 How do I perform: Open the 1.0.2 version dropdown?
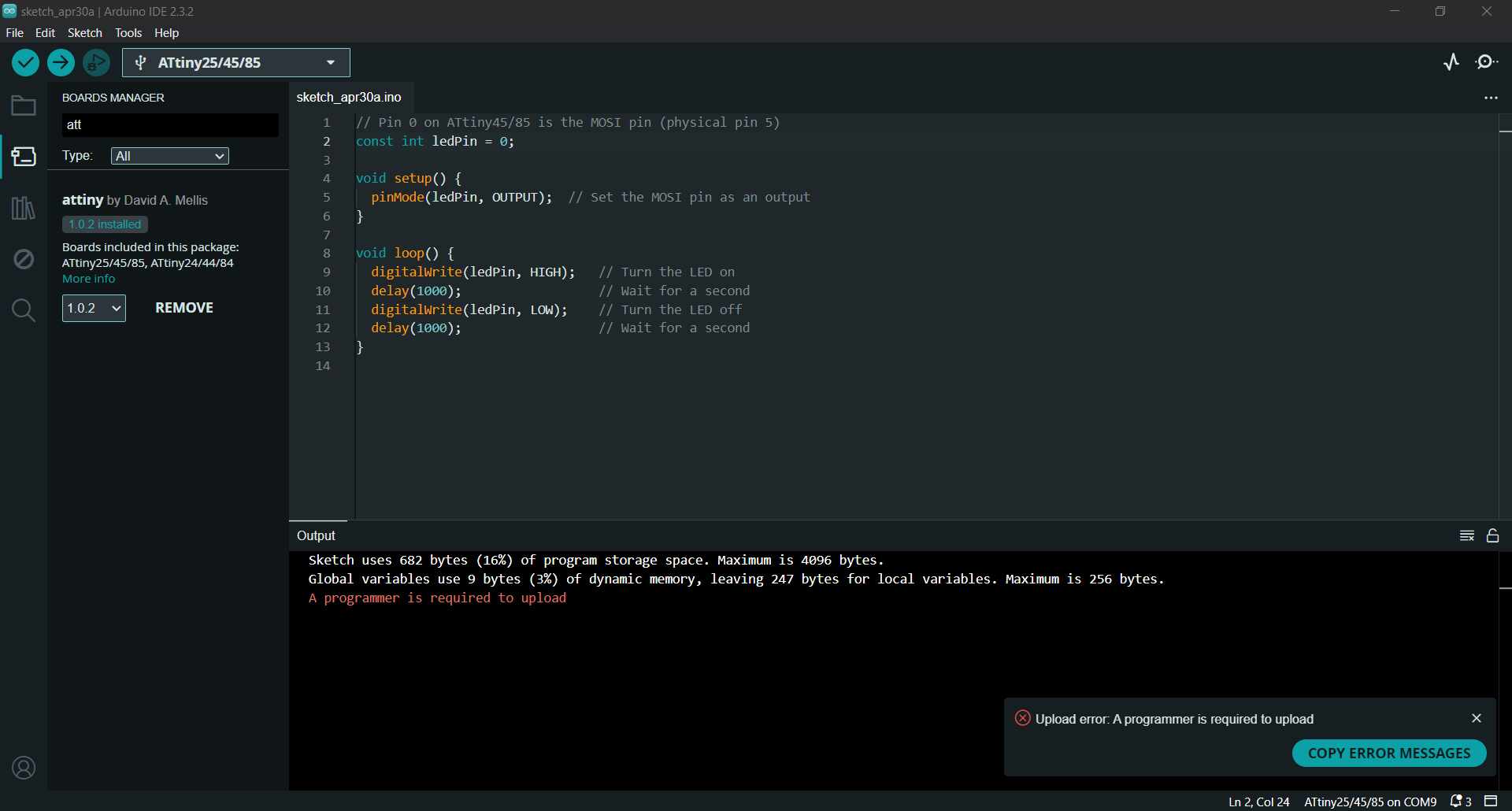click(94, 308)
